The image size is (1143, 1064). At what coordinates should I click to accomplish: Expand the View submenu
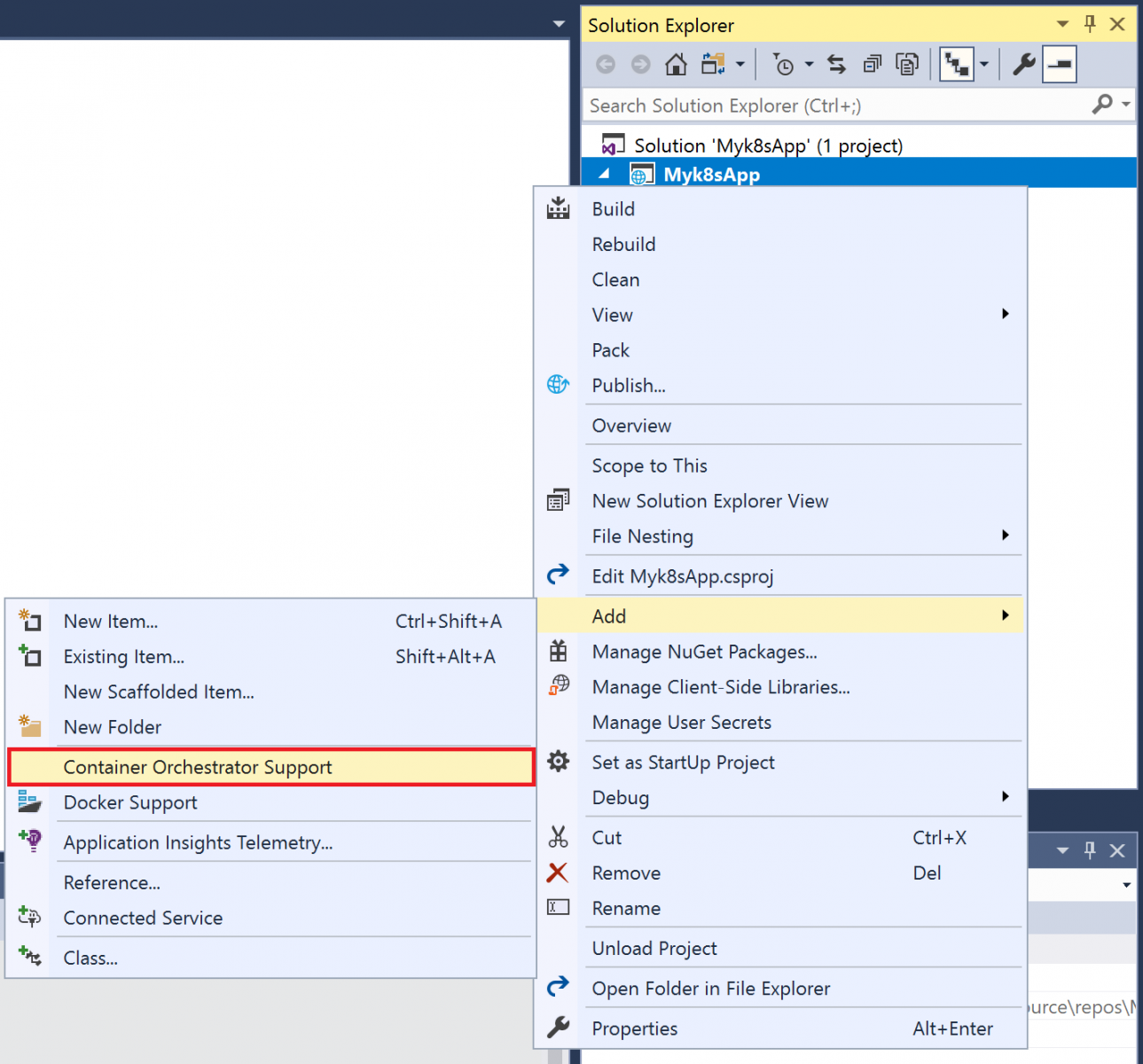click(x=1005, y=314)
